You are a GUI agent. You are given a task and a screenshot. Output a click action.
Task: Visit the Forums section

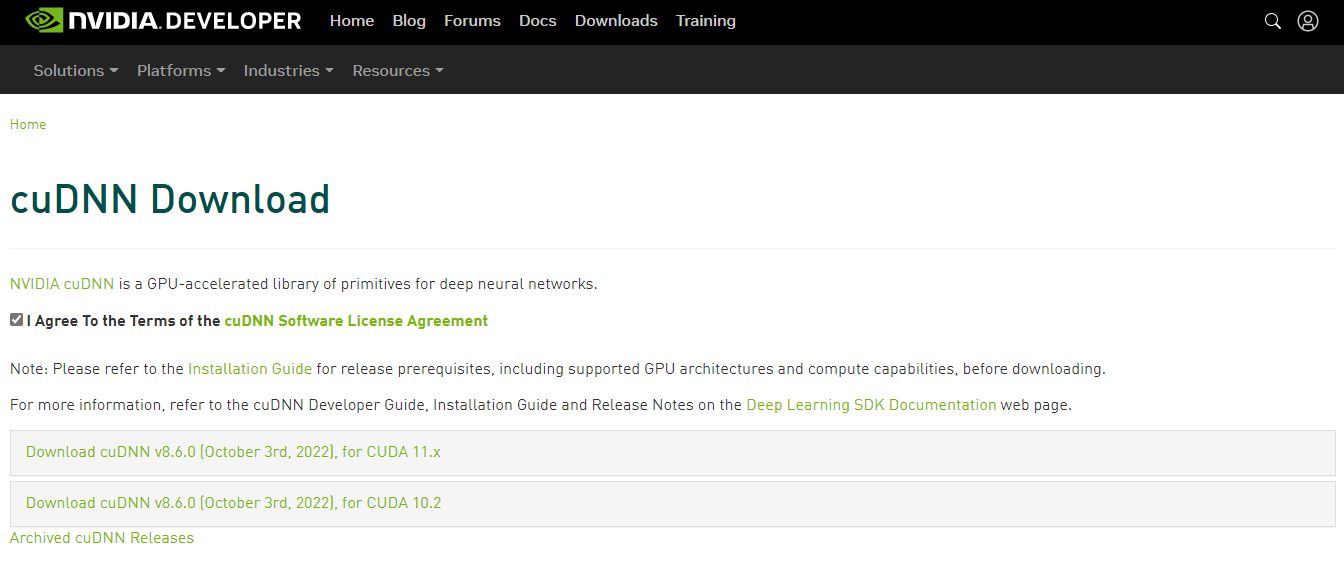click(472, 21)
